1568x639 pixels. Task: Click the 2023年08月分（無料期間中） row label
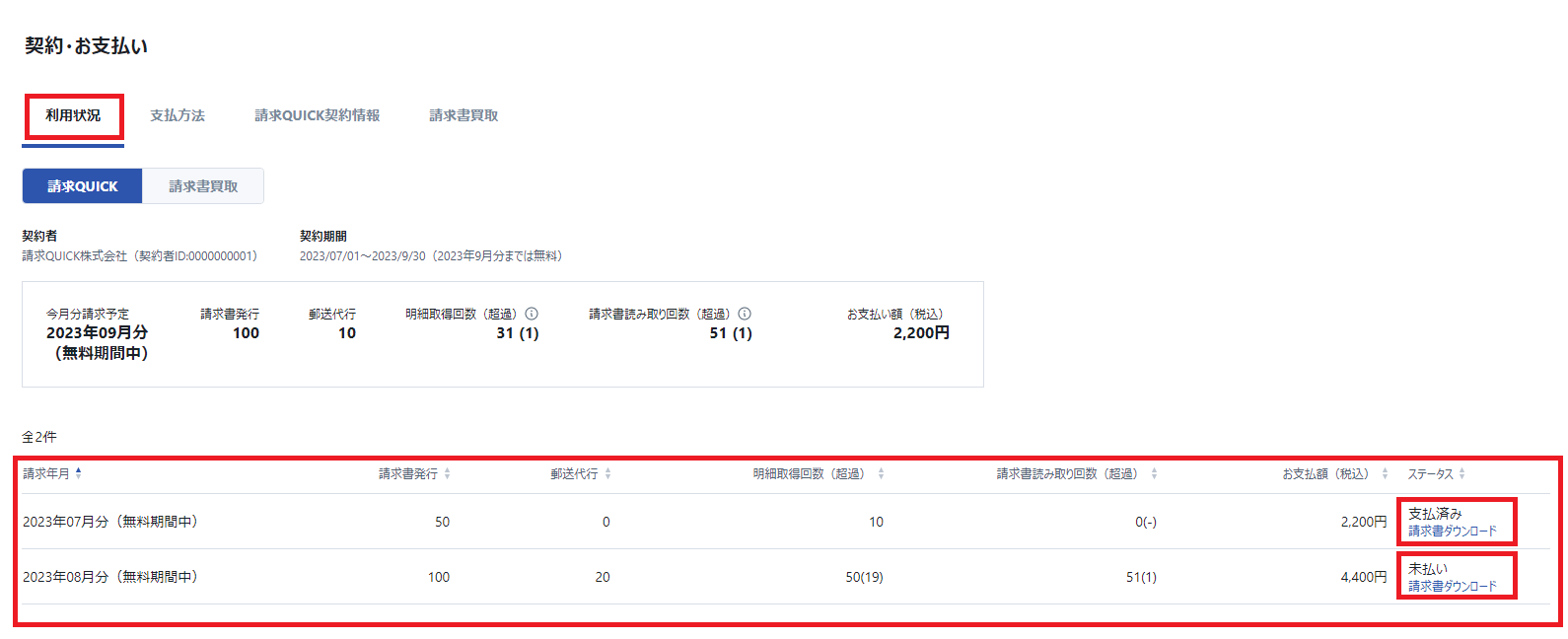point(110,577)
